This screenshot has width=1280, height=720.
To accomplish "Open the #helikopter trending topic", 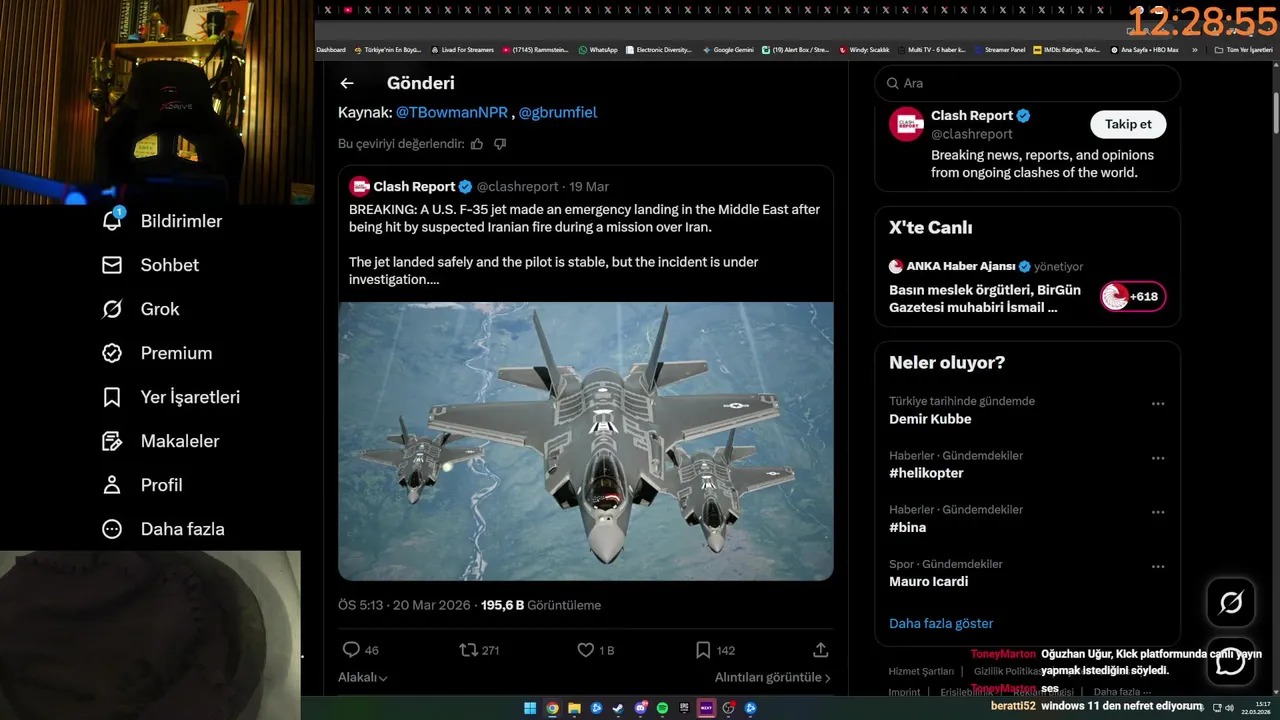I will point(926,473).
